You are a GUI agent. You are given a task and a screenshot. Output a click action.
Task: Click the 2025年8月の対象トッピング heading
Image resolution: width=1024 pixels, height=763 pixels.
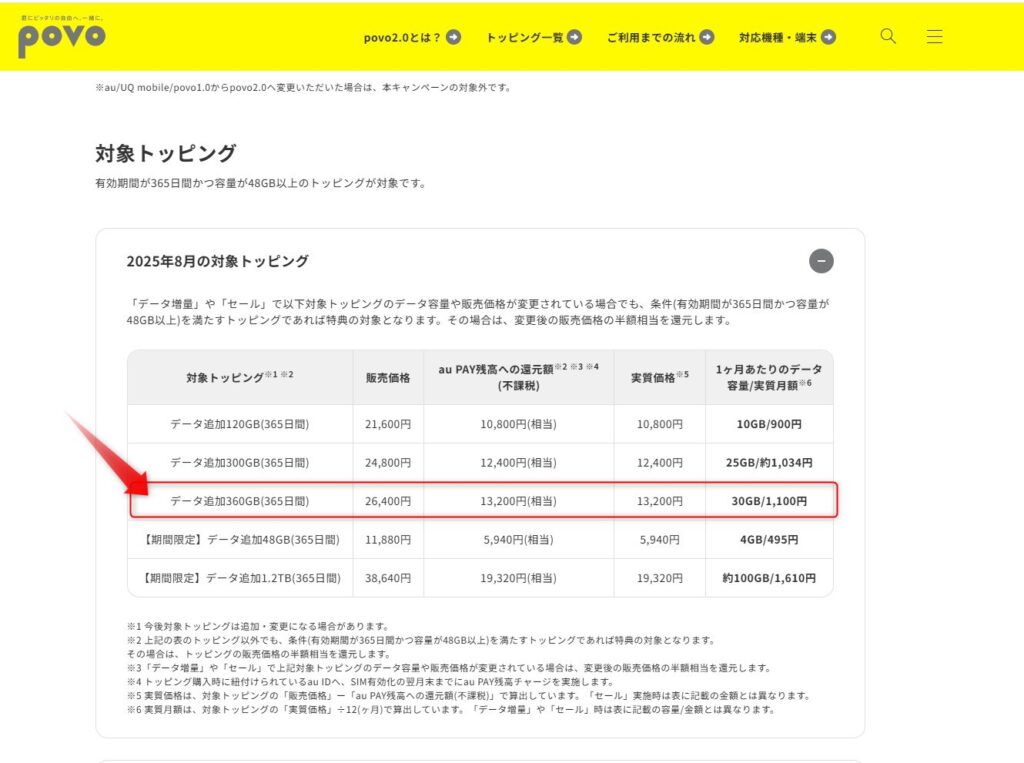pyautogui.click(x=217, y=261)
